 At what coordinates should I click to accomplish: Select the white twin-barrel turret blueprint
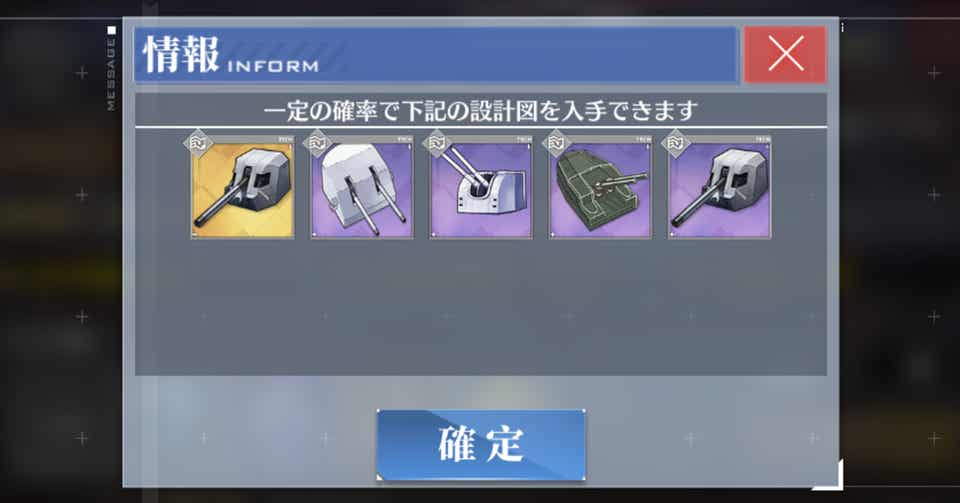click(362, 187)
